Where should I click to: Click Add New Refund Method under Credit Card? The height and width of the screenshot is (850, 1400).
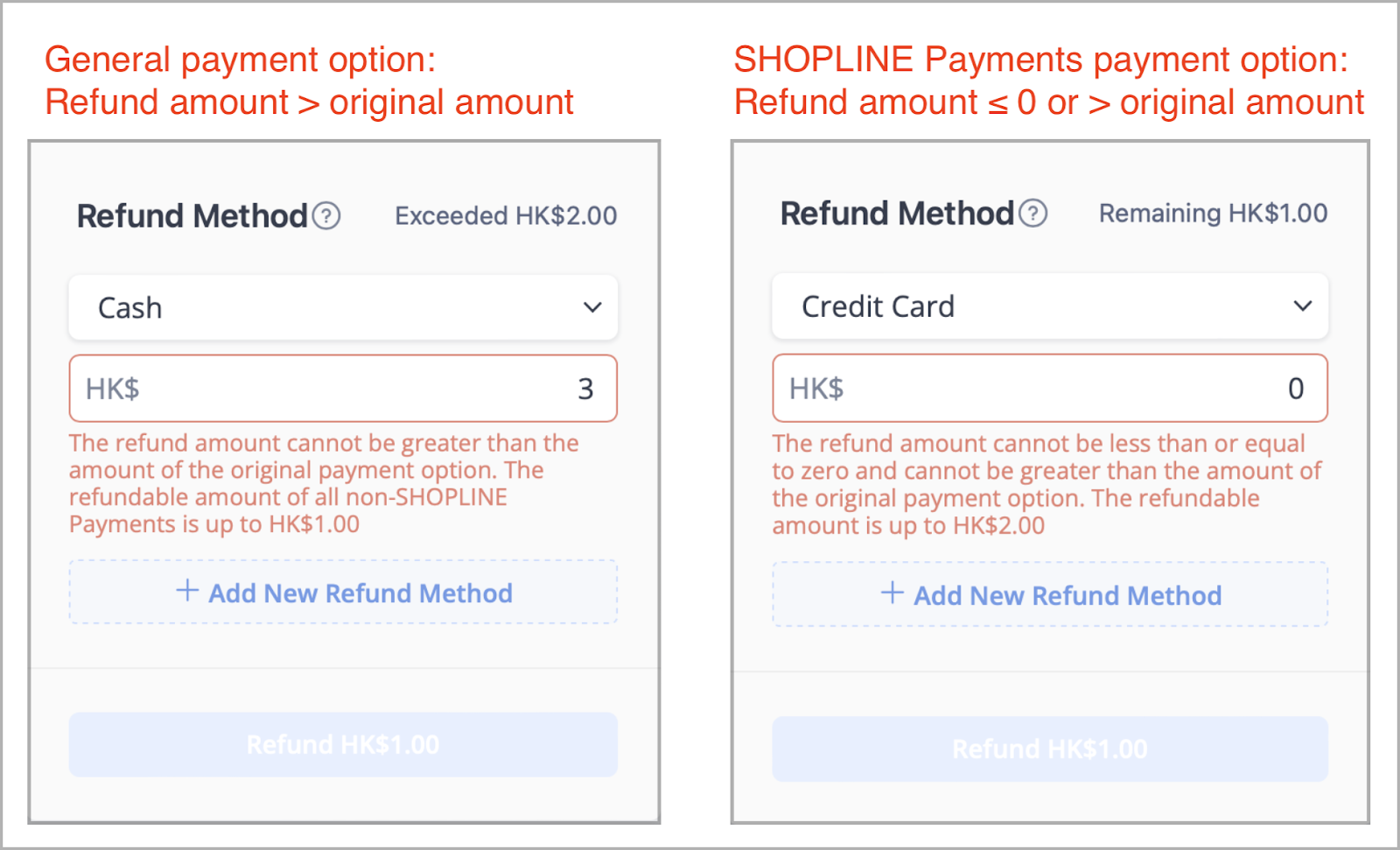[x=1050, y=594]
